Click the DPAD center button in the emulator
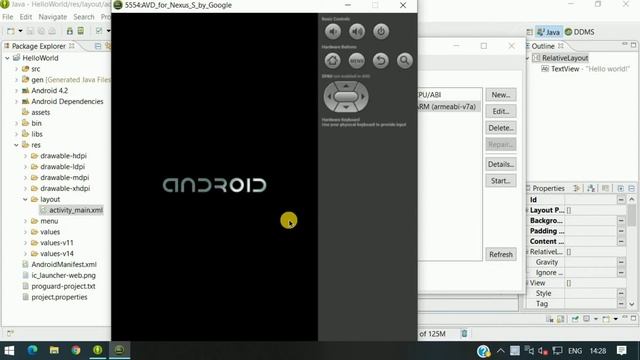Viewport: 640px width, 360px height. (x=346, y=97)
